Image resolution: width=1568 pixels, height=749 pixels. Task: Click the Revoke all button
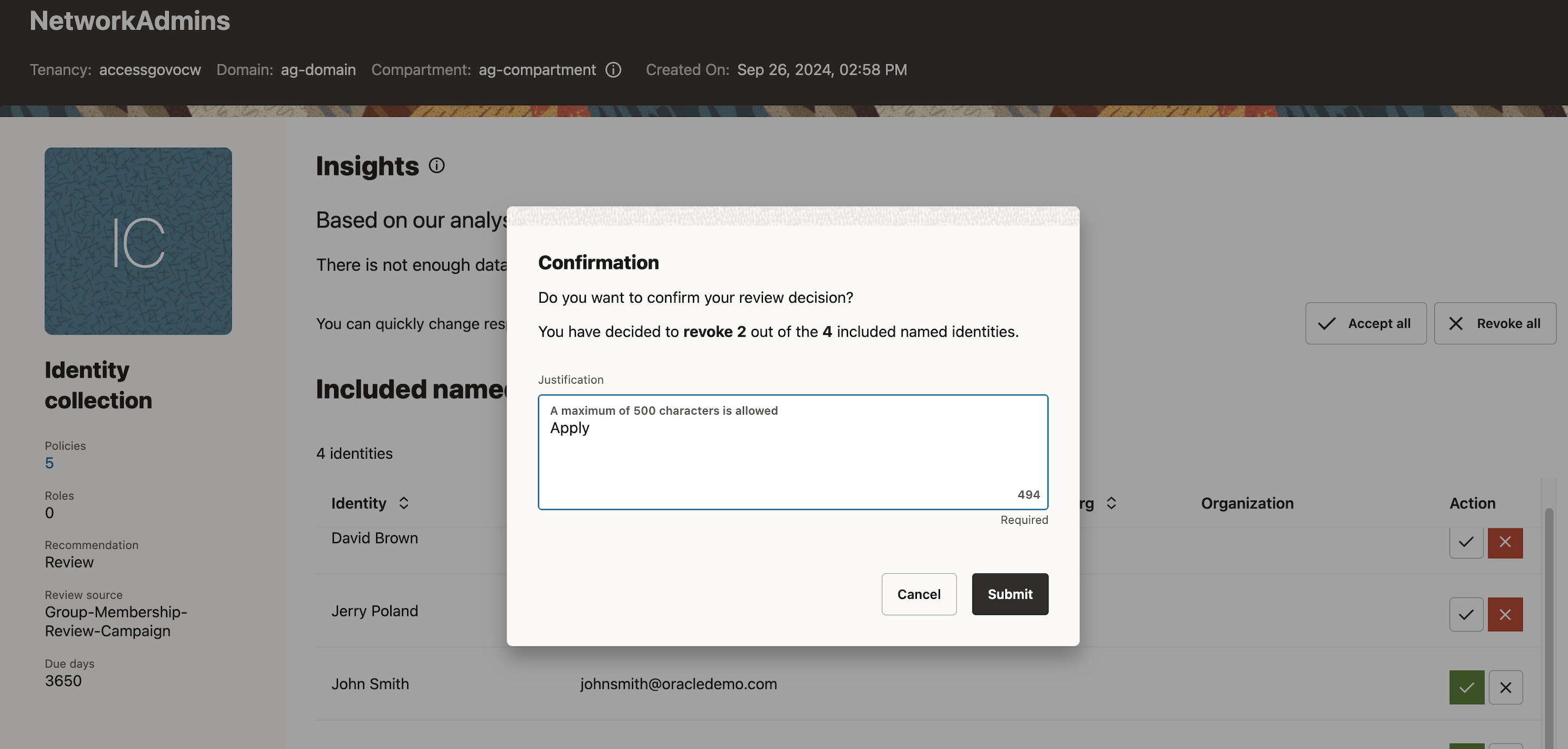point(1495,323)
